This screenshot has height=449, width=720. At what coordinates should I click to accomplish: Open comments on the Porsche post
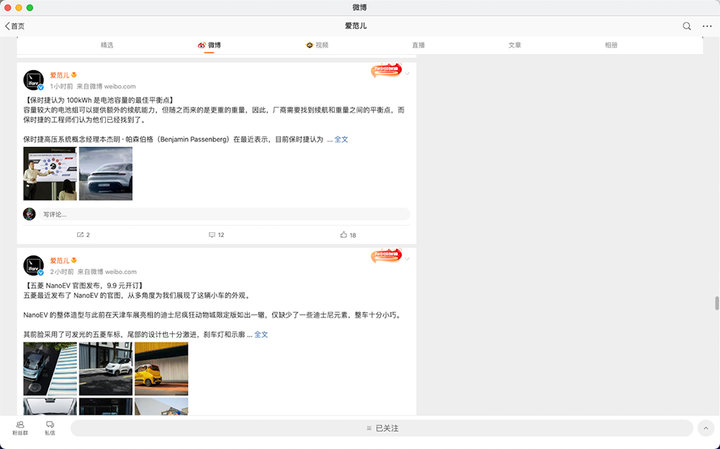(216, 235)
